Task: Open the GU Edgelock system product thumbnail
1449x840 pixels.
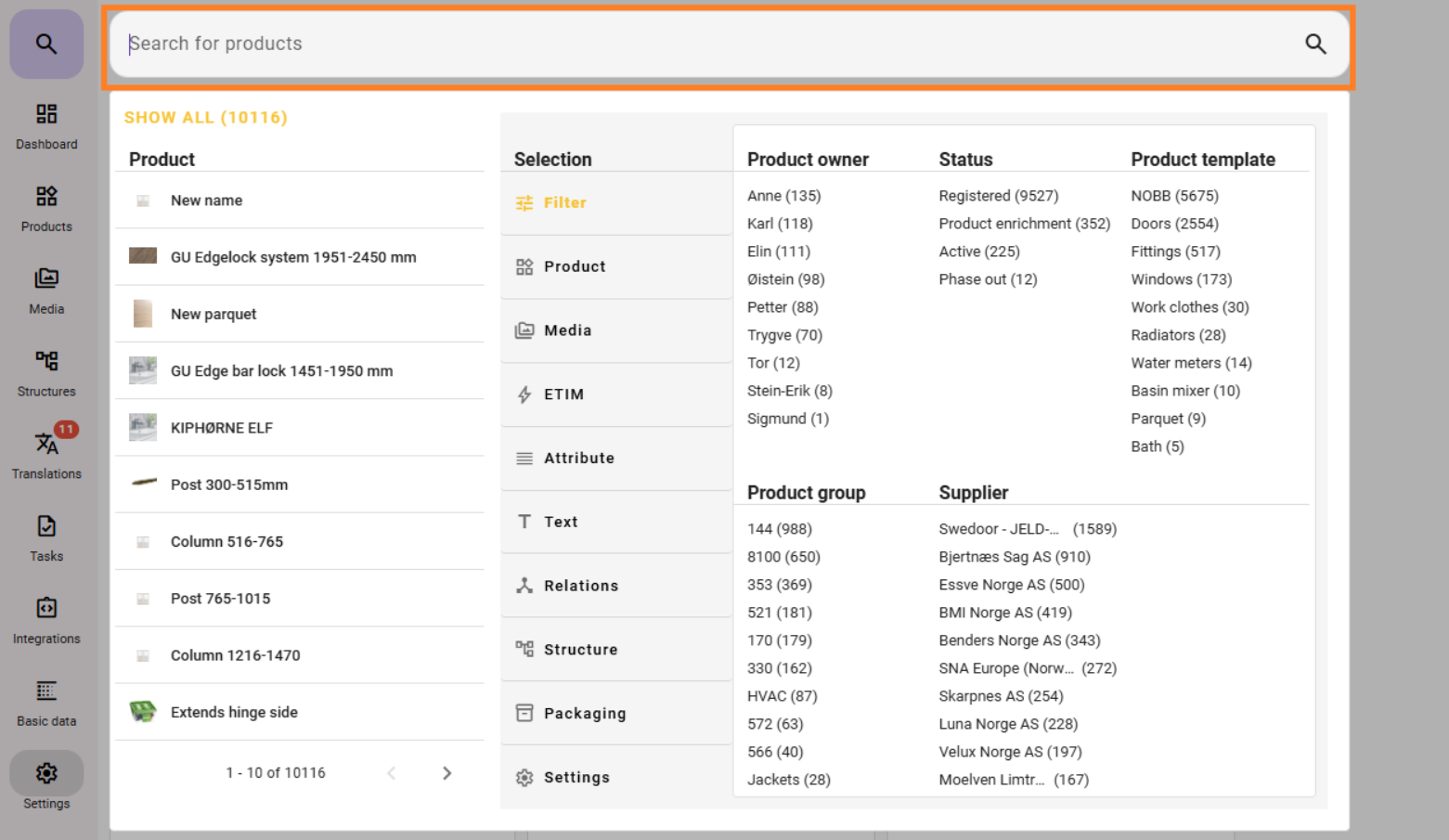Action: [x=143, y=256]
